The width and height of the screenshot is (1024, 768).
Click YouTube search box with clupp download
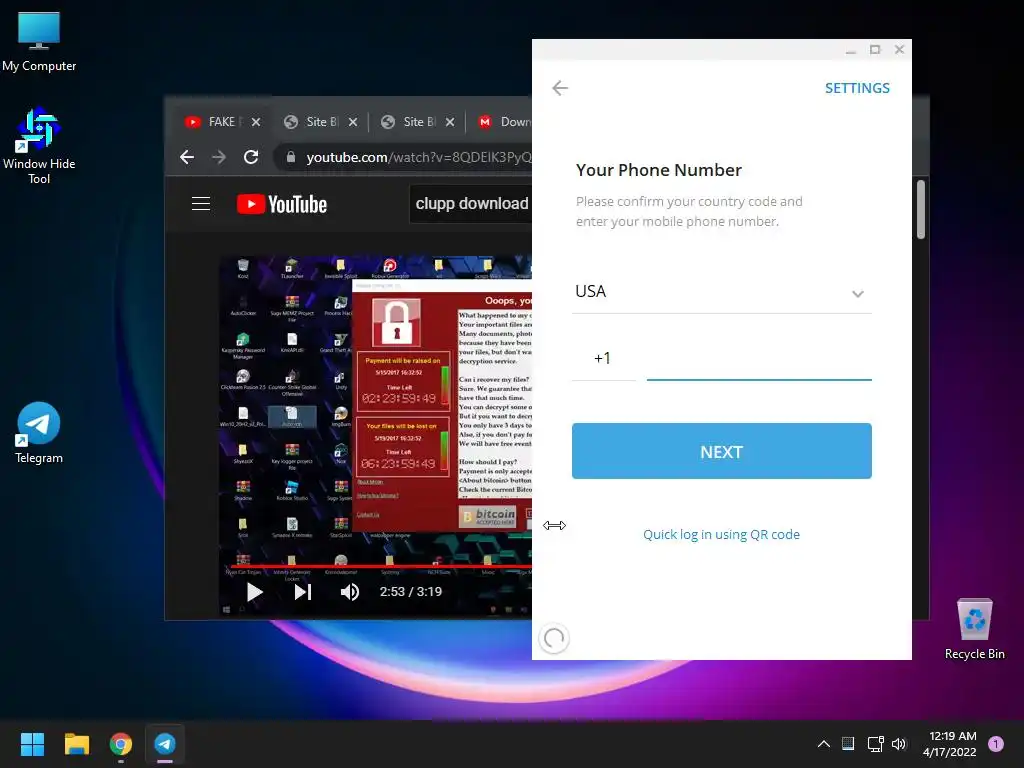pos(471,204)
